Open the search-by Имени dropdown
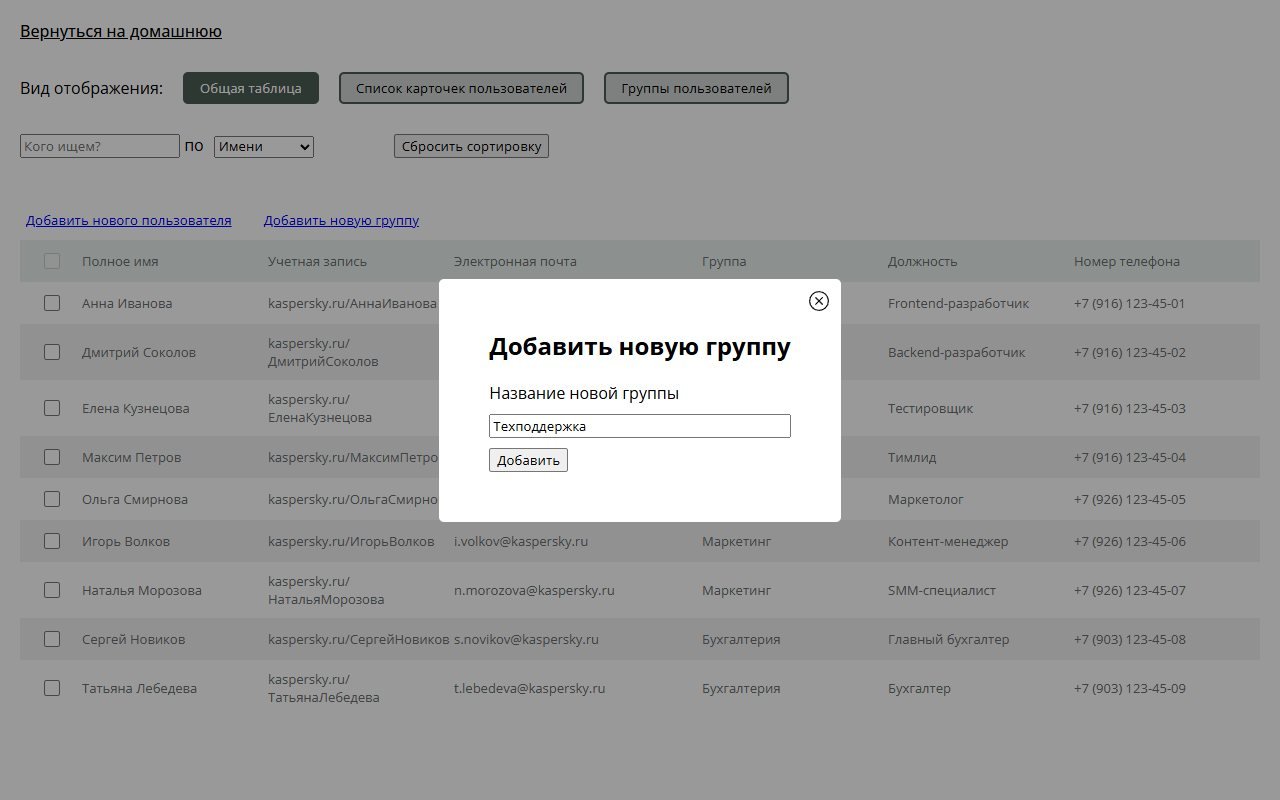The image size is (1280, 800). [264, 146]
